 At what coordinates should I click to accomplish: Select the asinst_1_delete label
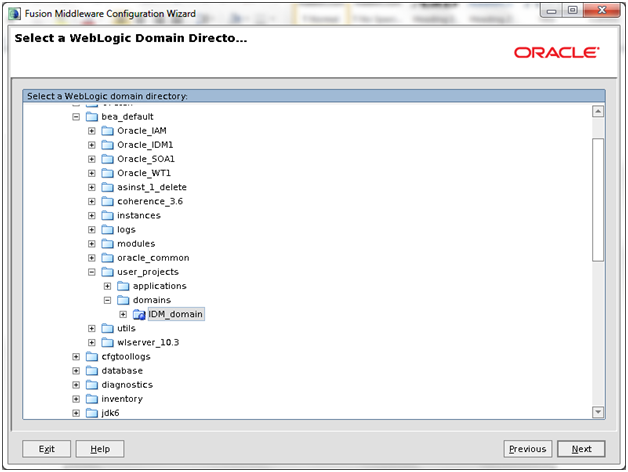[x=152, y=187]
